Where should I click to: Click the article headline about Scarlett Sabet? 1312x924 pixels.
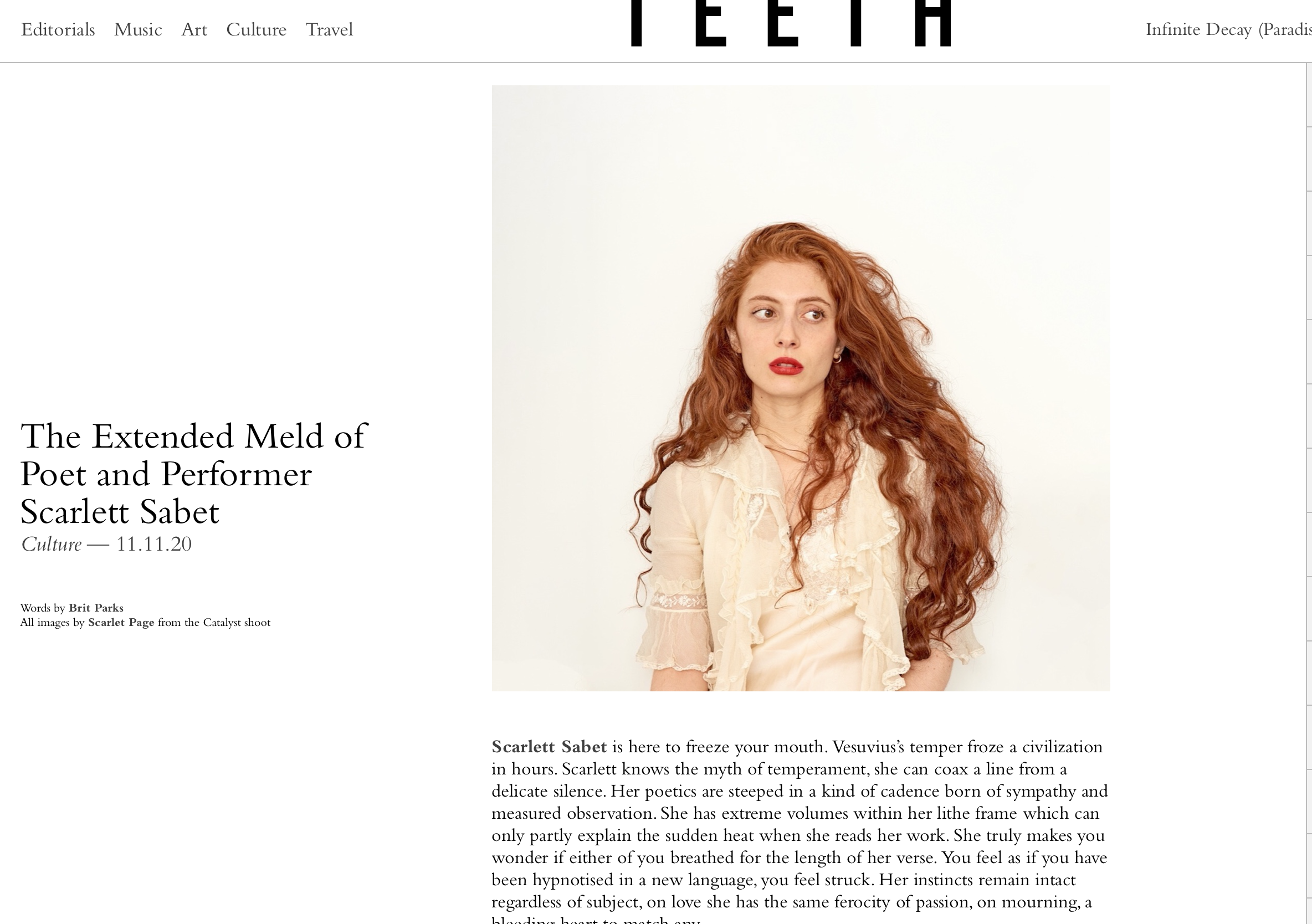click(194, 474)
